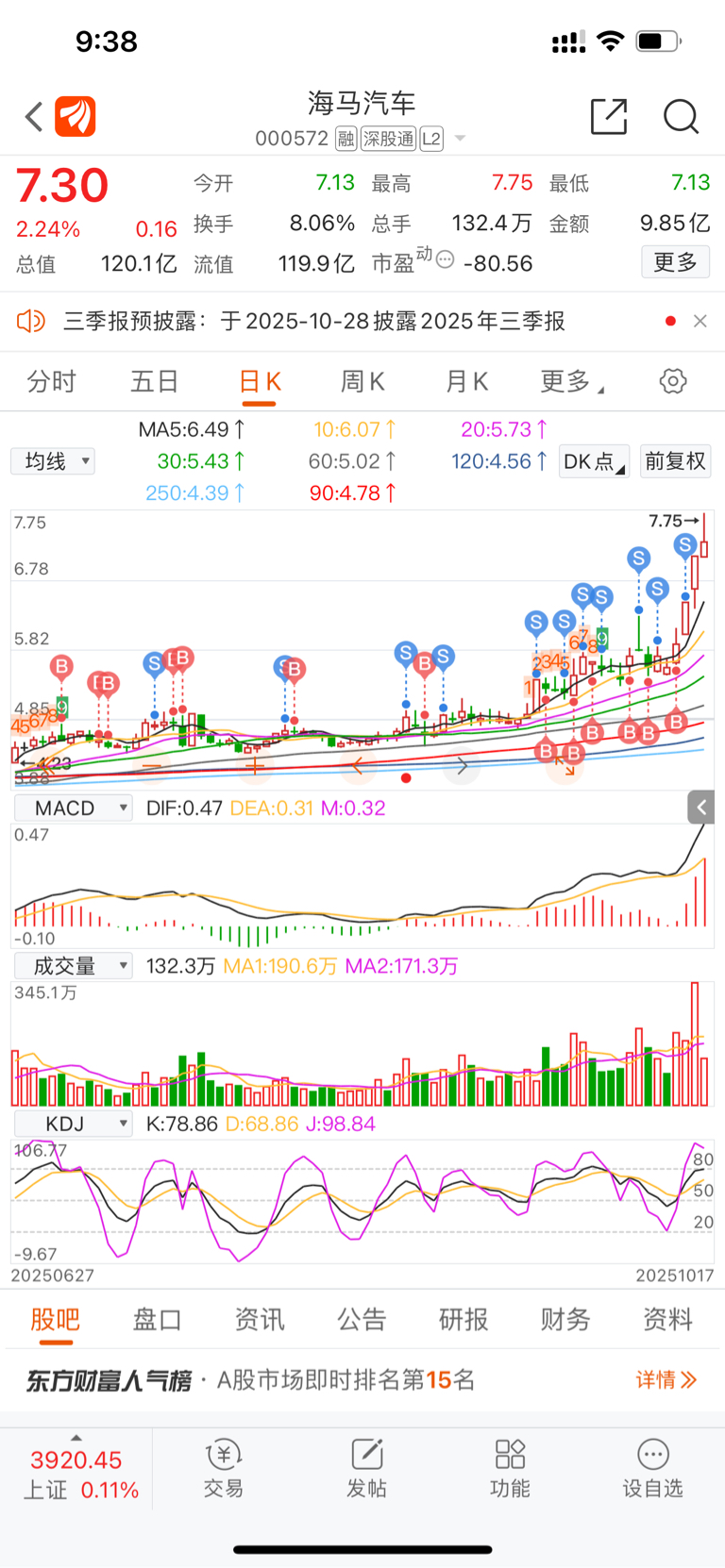Tap the share icon at top
Screen dimensions: 725x1568
point(609,116)
